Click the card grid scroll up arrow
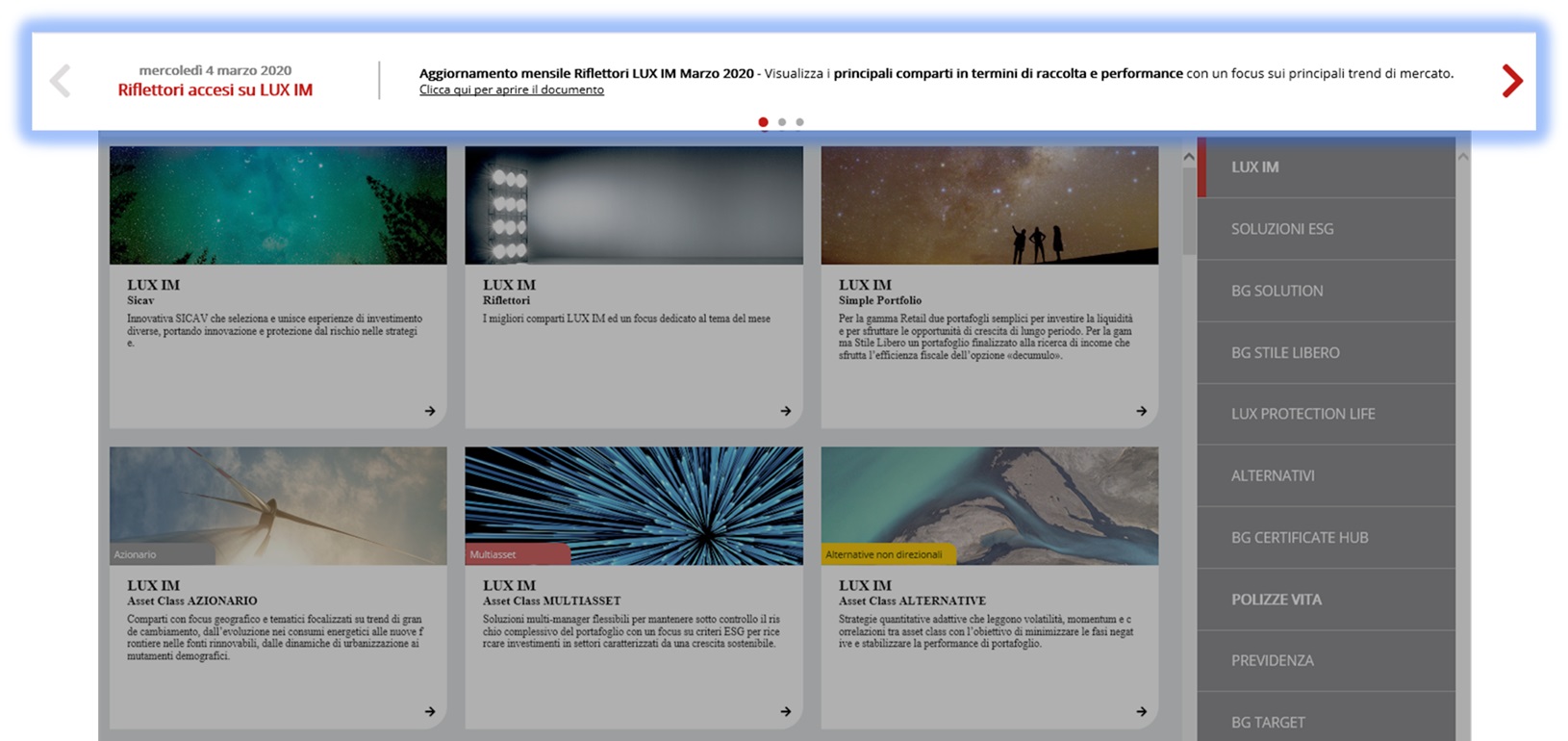1568x741 pixels. [x=1189, y=156]
